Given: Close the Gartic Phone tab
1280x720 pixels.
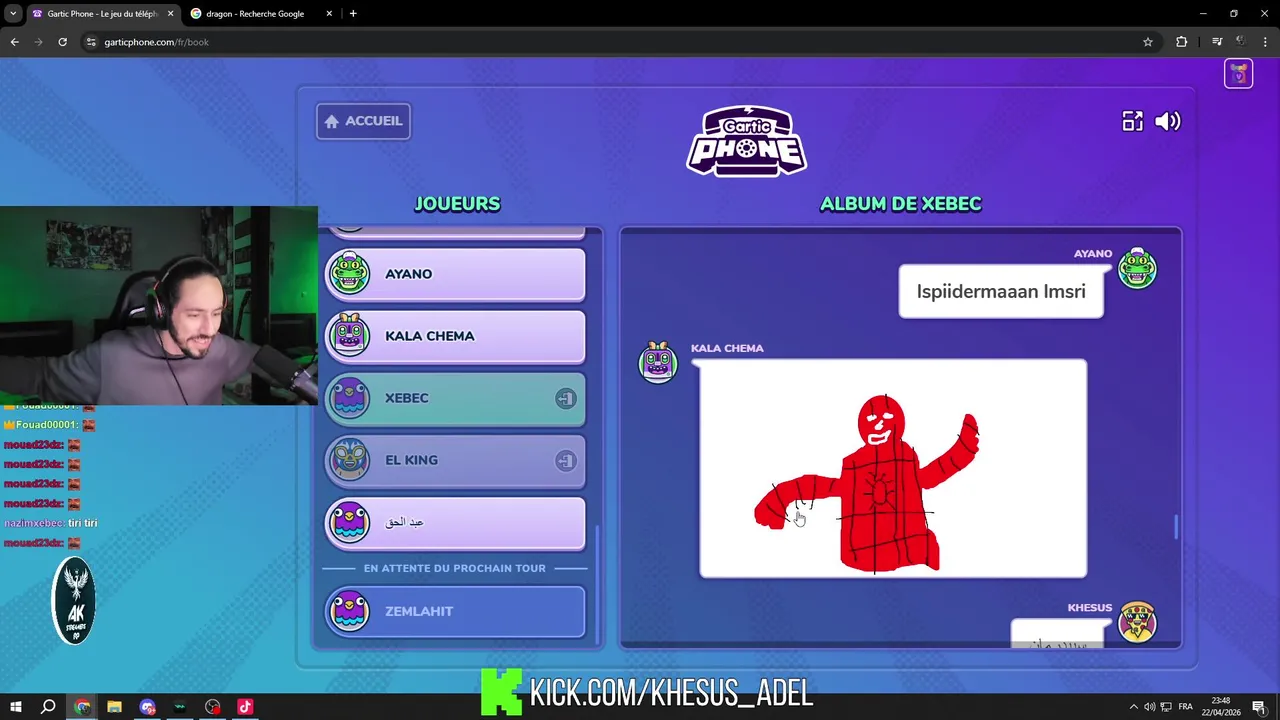Looking at the screenshot, I should click(x=170, y=14).
